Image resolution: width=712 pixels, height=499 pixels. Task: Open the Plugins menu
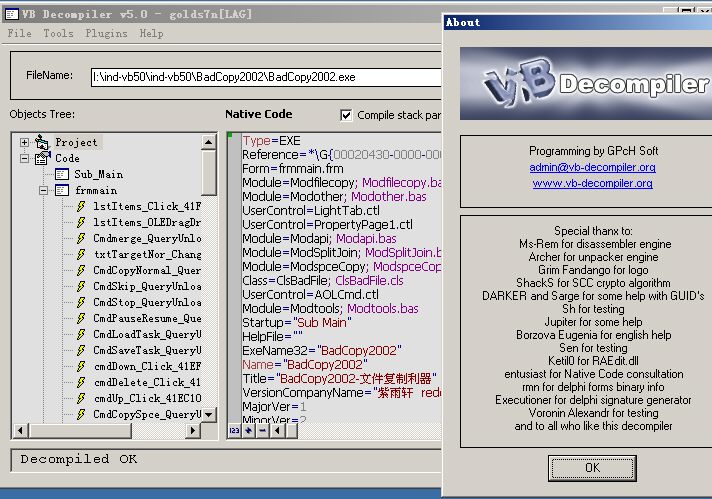click(106, 33)
